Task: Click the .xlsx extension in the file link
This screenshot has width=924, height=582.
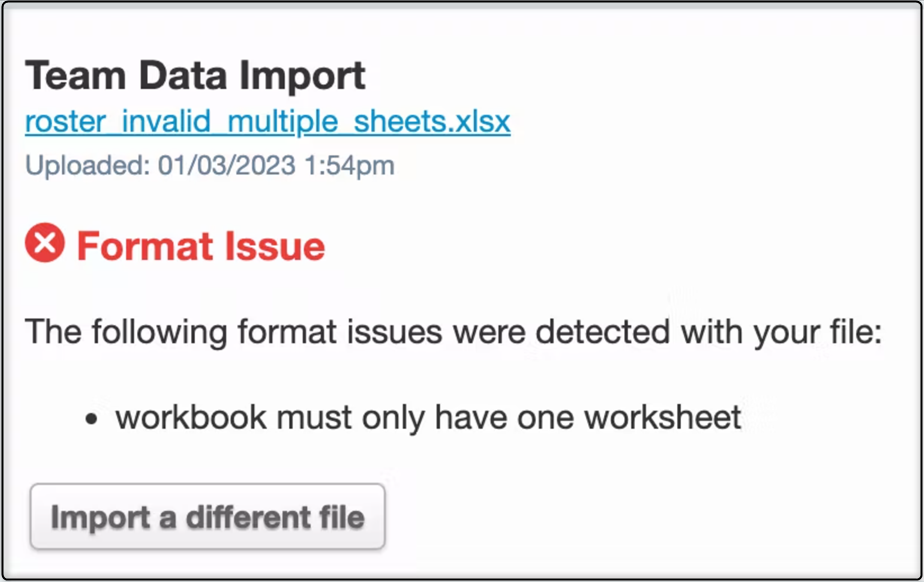Action: (x=476, y=122)
